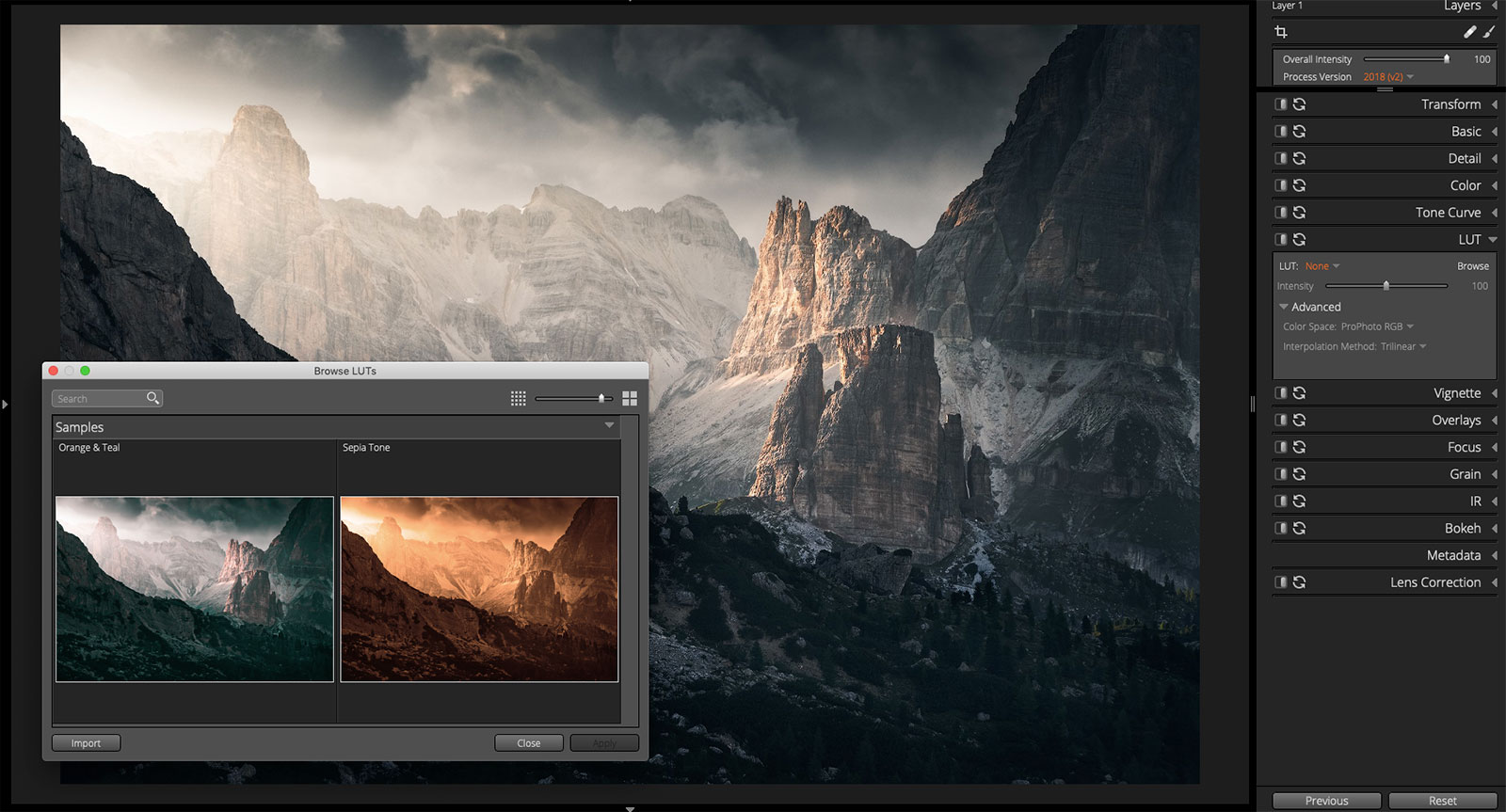Viewport: 1506px width, 812px height.
Task: Open the LUT None dropdown
Action: (1322, 266)
